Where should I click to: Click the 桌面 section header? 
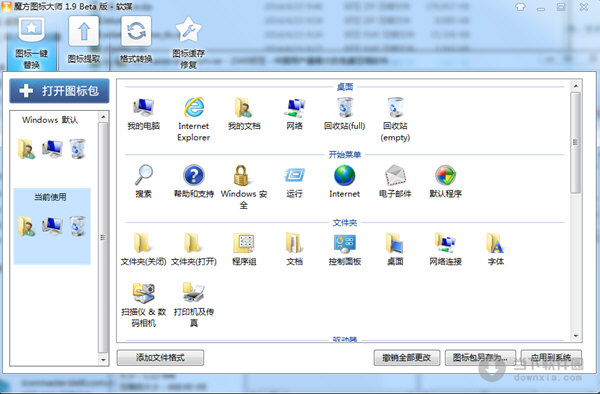tap(345, 87)
